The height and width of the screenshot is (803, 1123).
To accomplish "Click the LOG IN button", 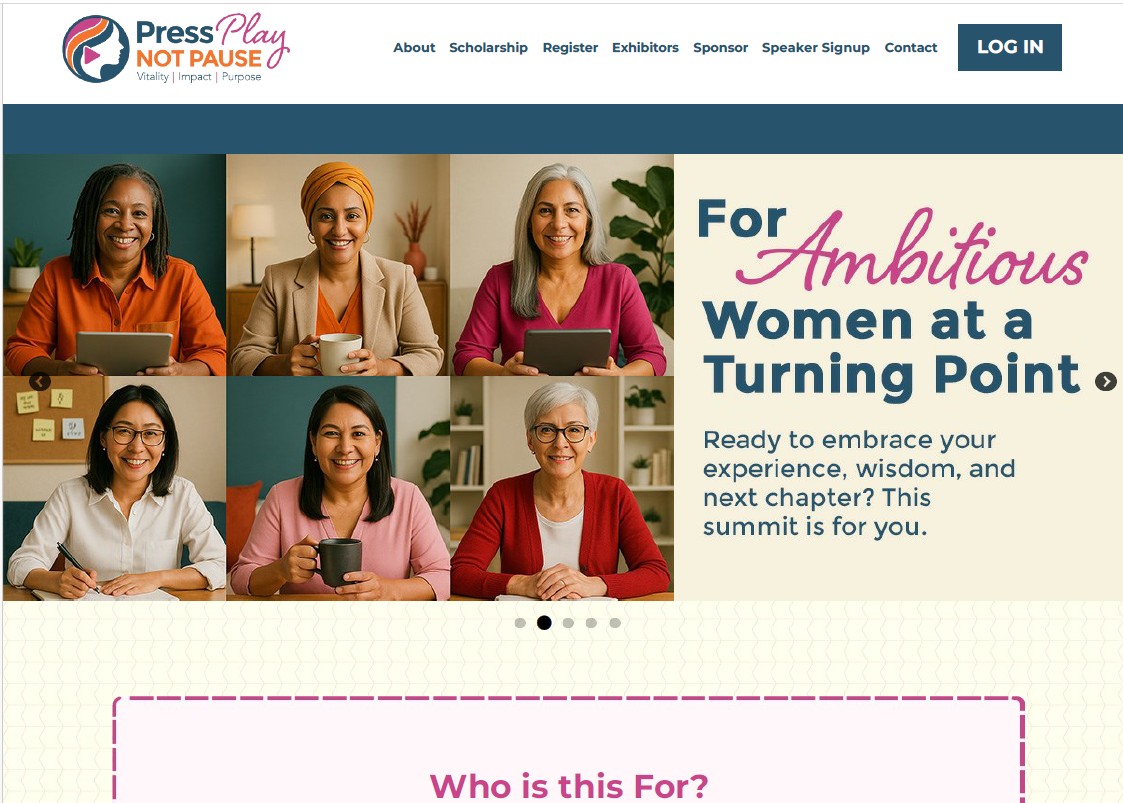I will (1010, 47).
